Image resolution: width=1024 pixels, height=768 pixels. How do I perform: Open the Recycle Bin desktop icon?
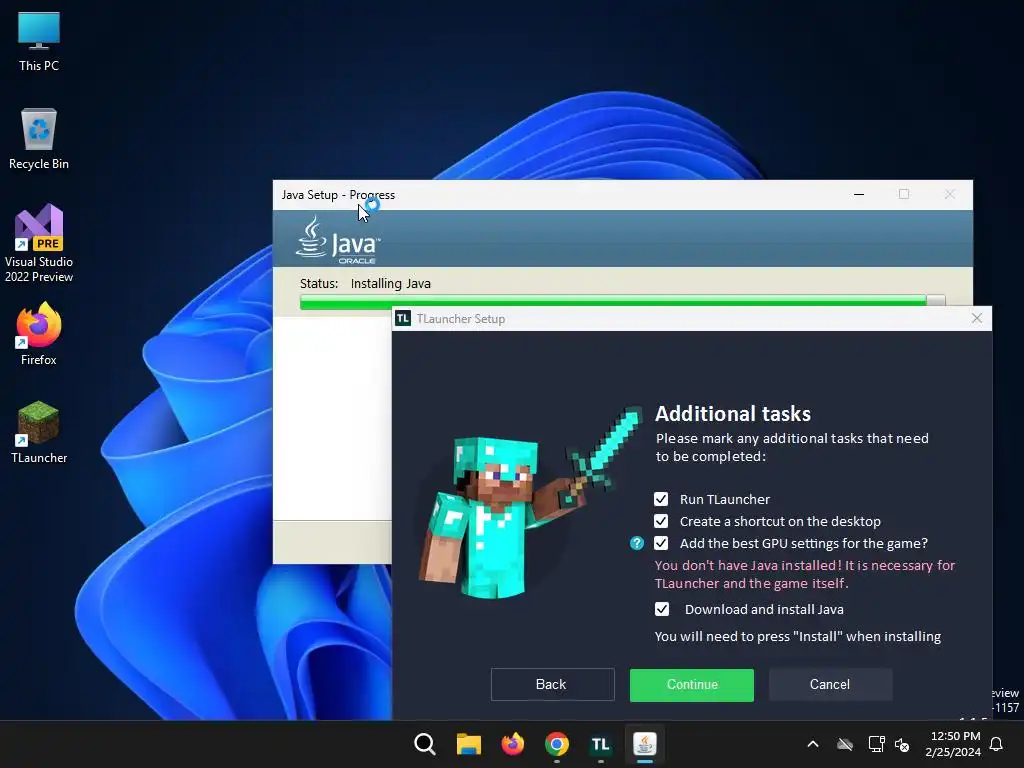39,139
